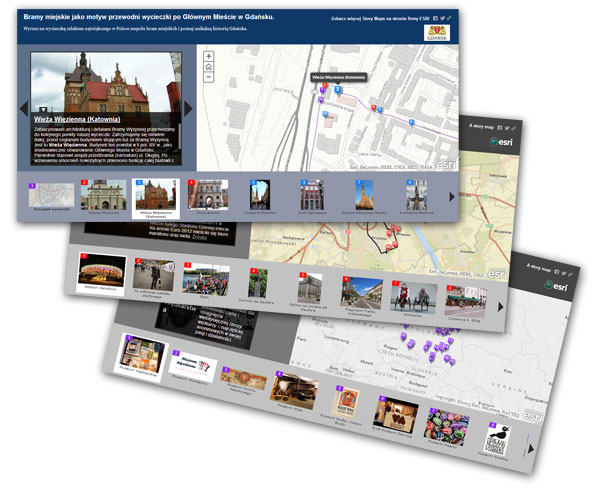Viewport: 600px width, 497px height.
Task: Click esri logo in museums story map header
Action: pyautogui.click(x=557, y=286)
